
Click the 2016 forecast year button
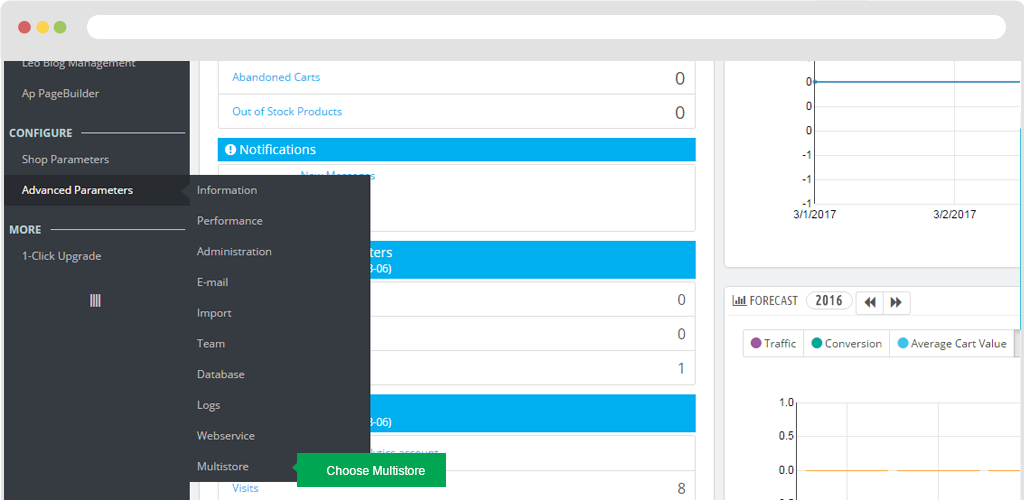(x=828, y=301)
